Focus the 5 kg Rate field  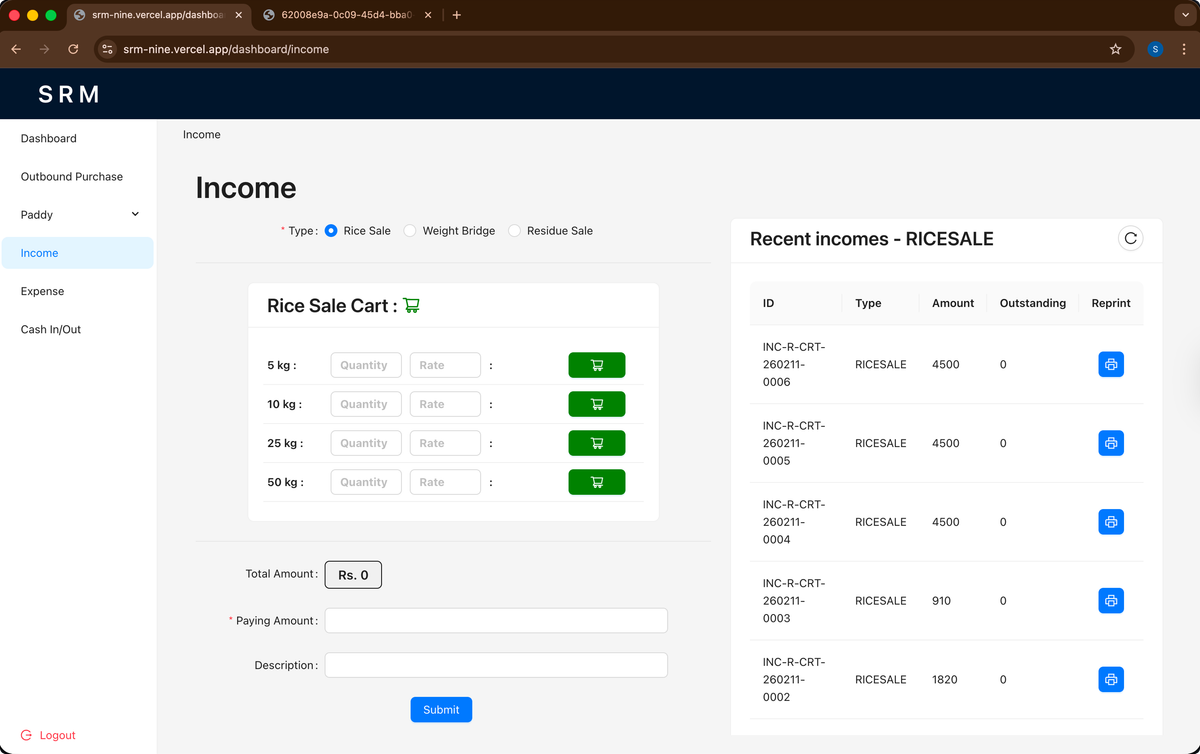coord(445,365)
